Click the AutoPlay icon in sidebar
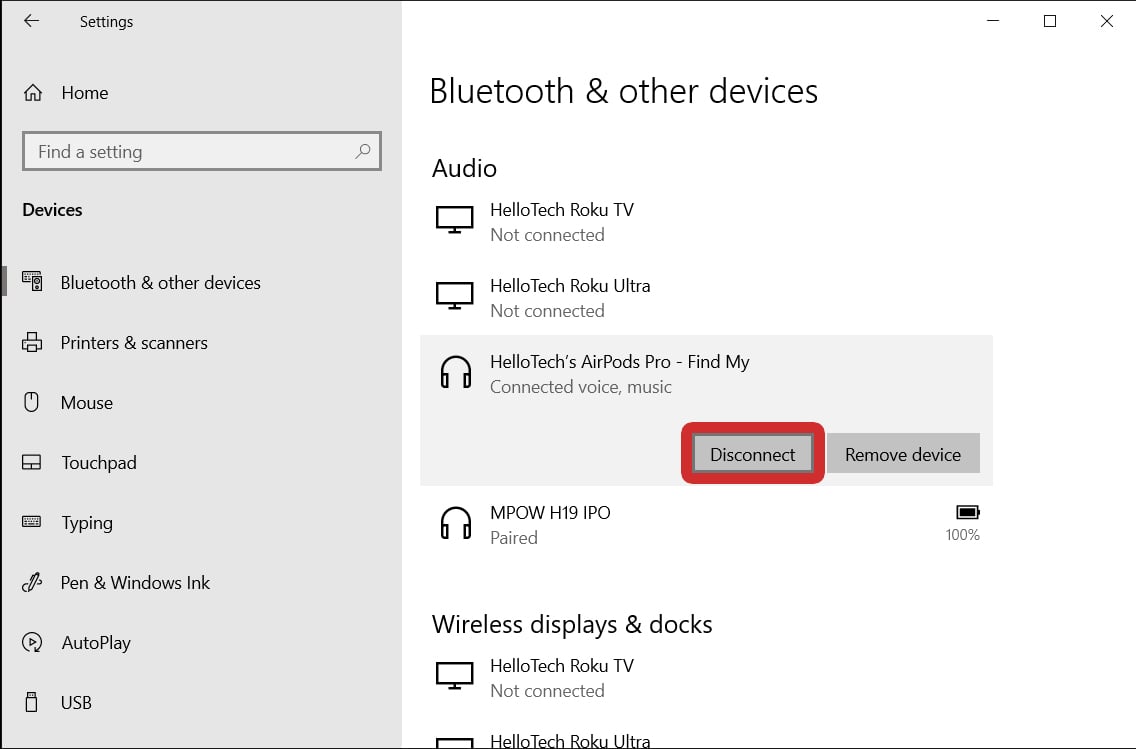This screenshot has height=749, width=1136. coord(32,643)
